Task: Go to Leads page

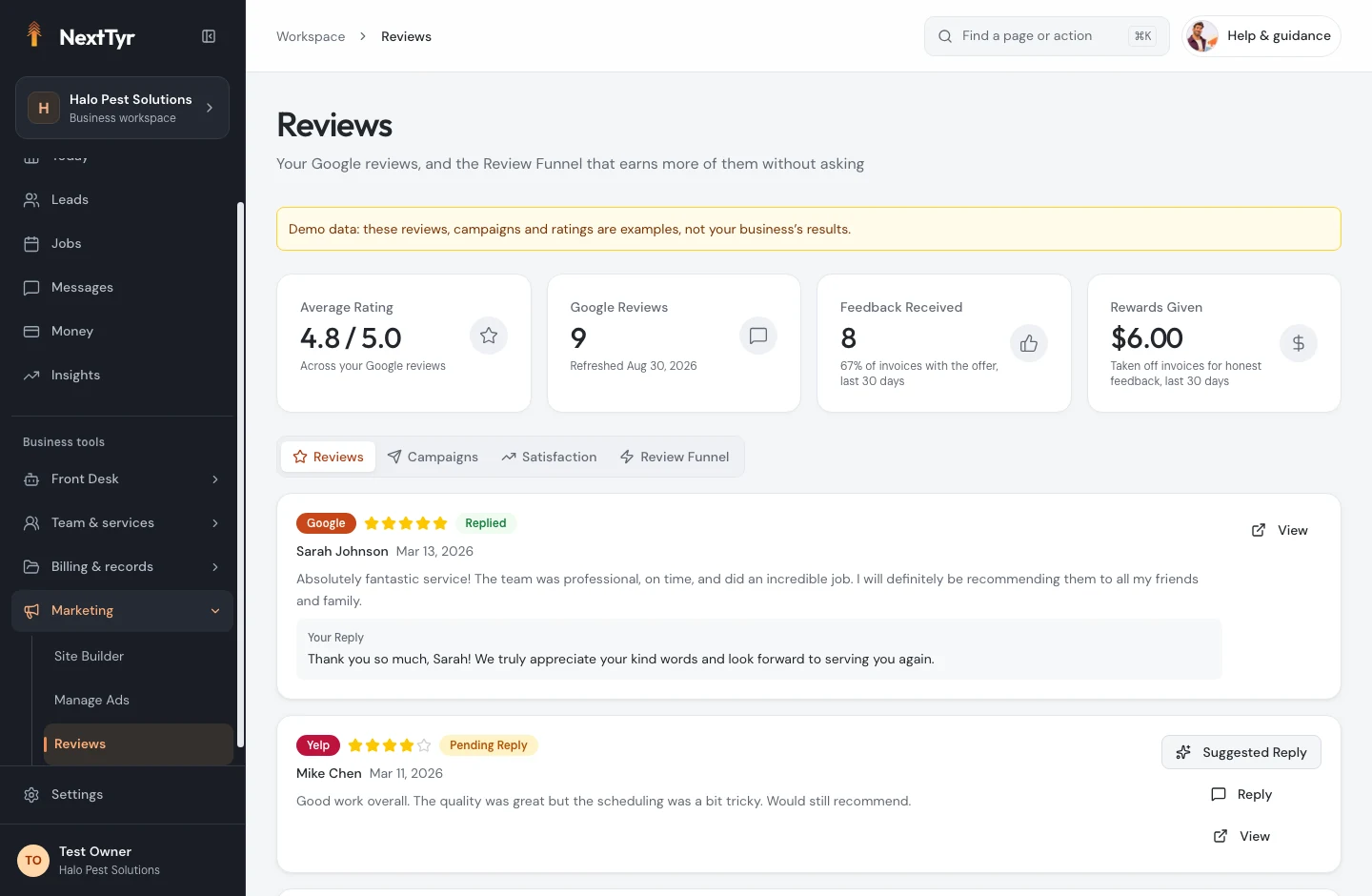Action: [x=122, y=200]
